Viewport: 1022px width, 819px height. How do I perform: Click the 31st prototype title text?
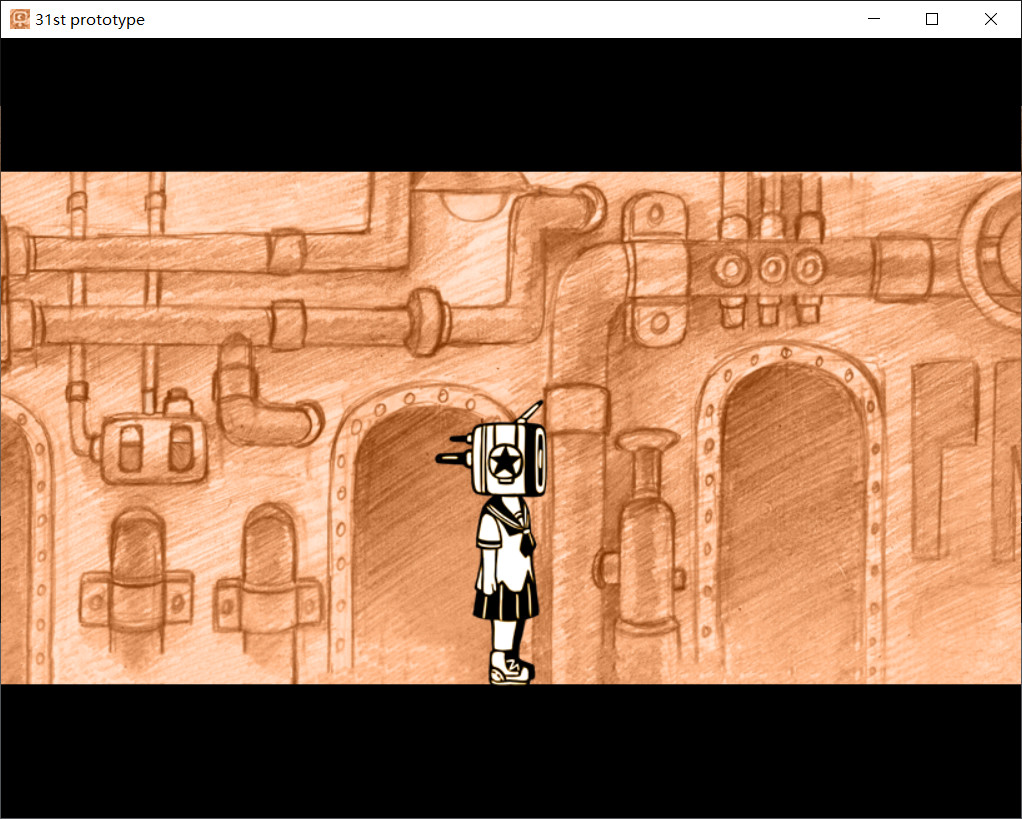90,19
